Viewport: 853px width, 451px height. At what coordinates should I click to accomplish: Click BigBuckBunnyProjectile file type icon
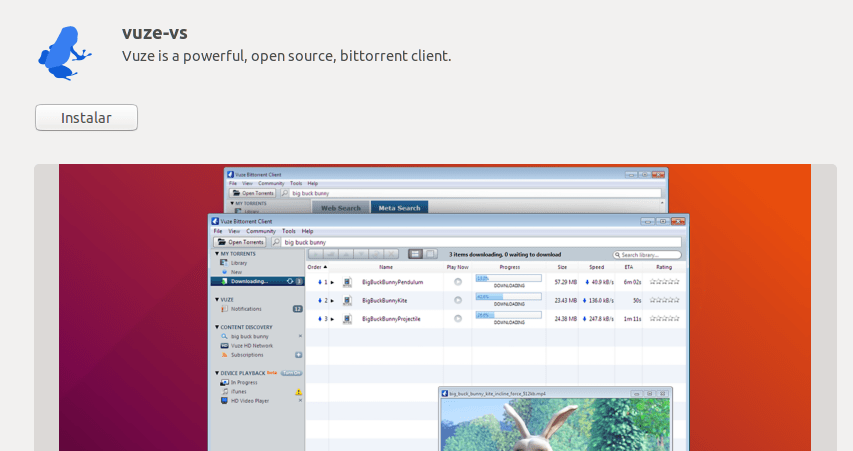pyautogui.click(x=347, y=319)
